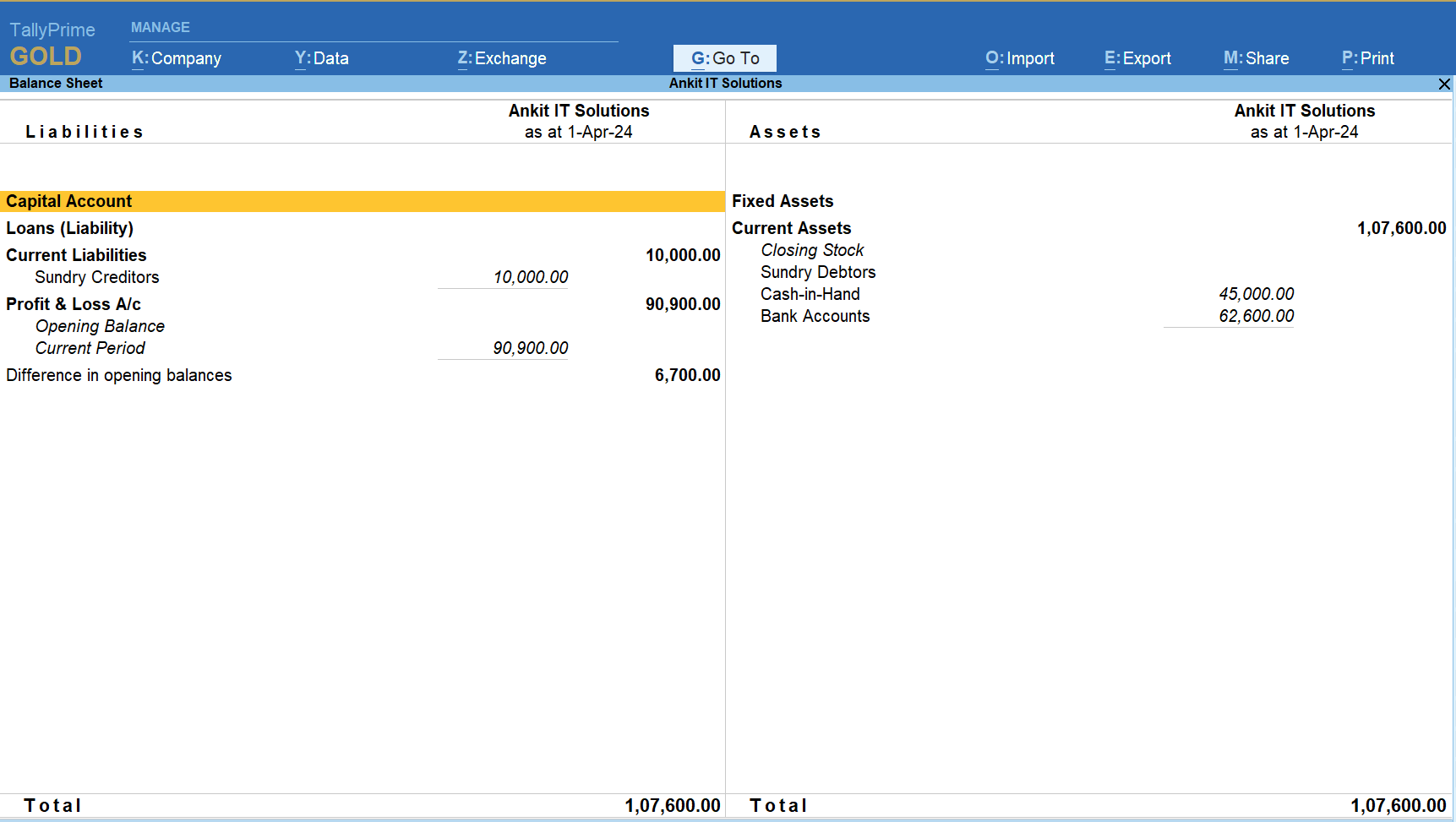This screenshot has height=822, width=1456.
Task: Click Current Period amount 90,900.00
Action: [x=531, y=348]
